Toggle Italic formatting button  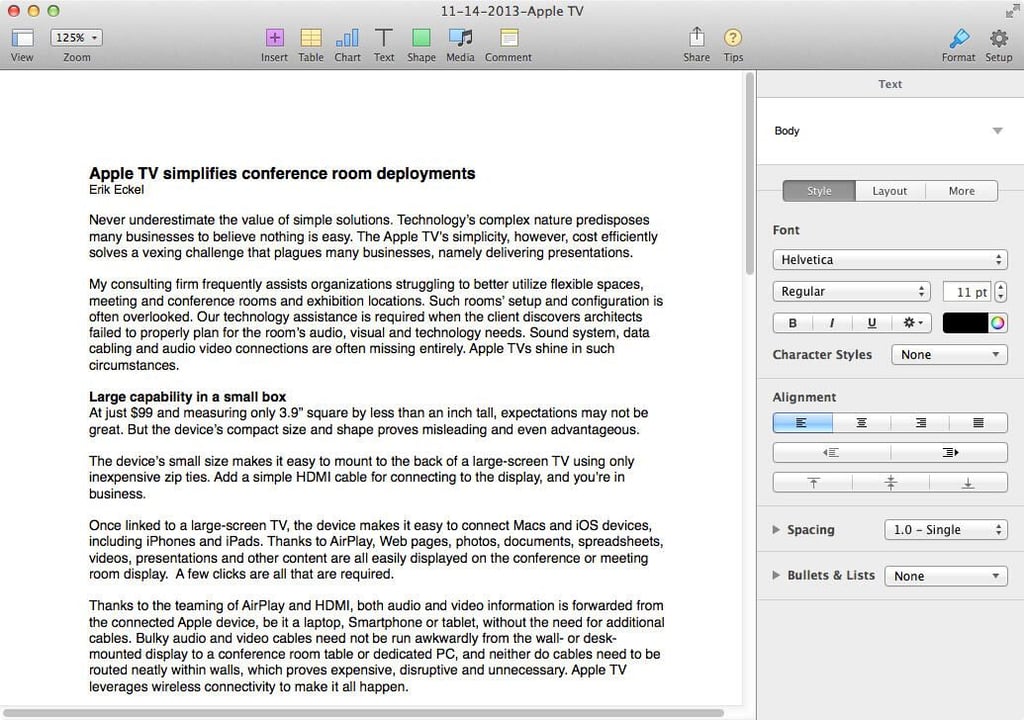(x=831, y=323)
